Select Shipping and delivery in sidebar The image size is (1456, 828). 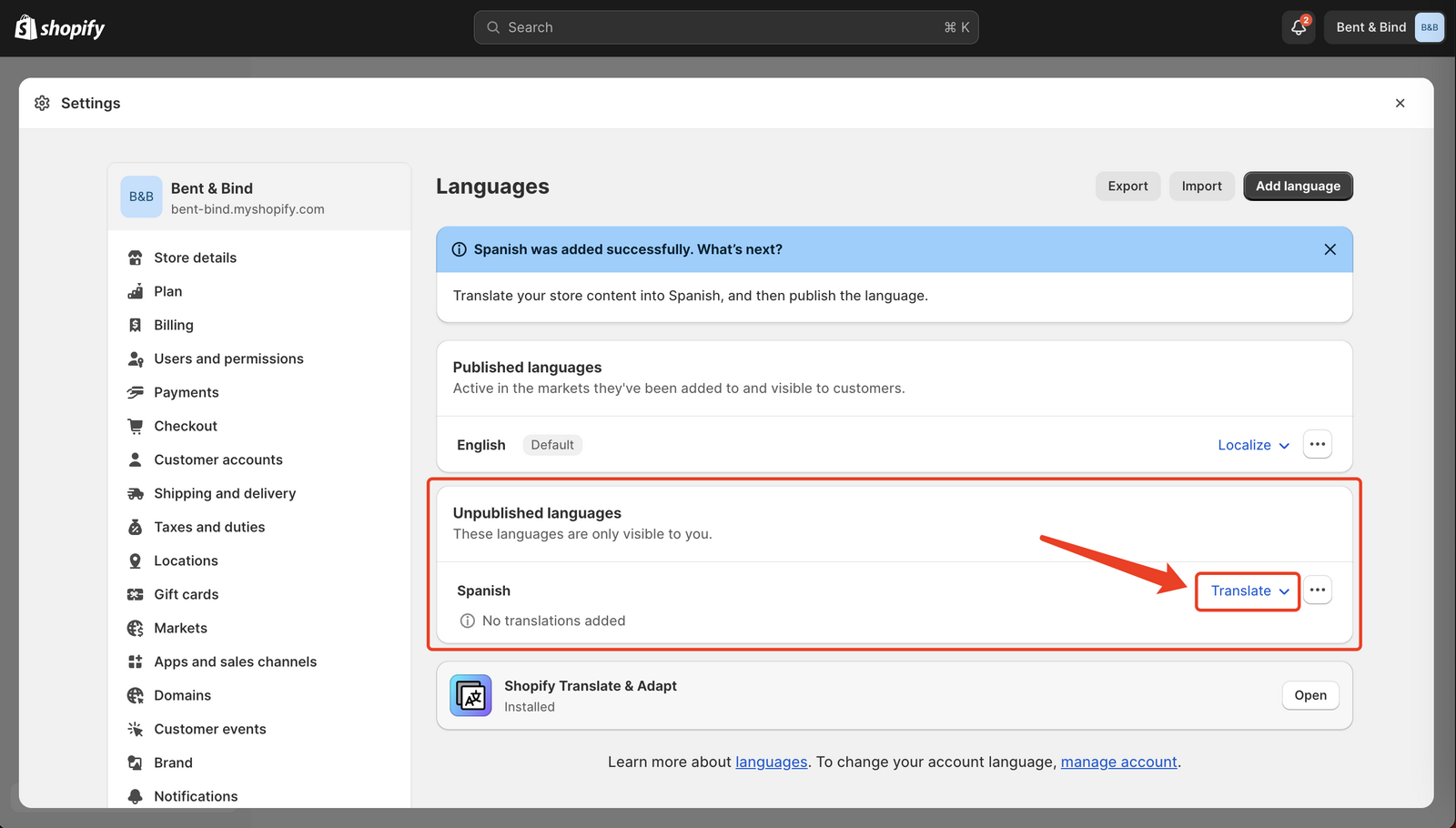pyautogui.click(x=225, y=493)
